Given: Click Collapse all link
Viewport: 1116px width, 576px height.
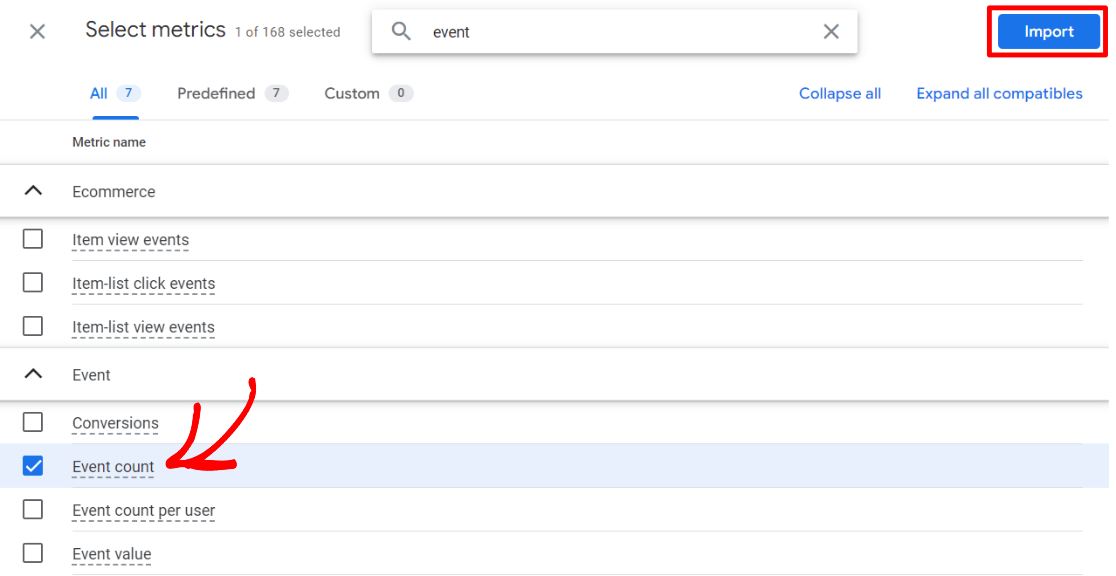Looking at the screenshot, I should pyautogui.click(x=839, y=94).
